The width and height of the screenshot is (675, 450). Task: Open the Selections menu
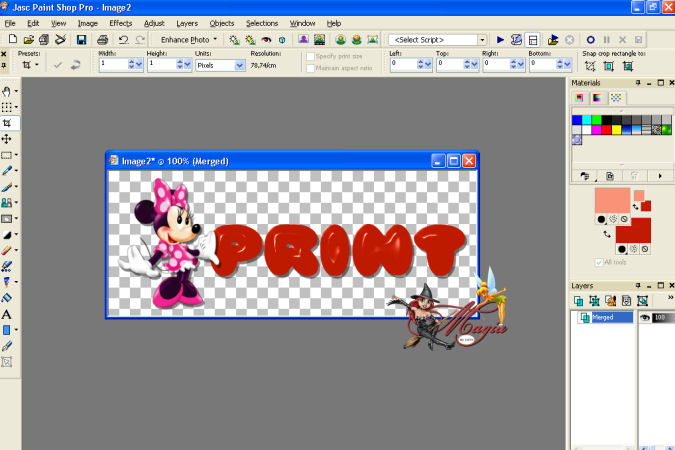pyautogui.click(x=262, y=23)
